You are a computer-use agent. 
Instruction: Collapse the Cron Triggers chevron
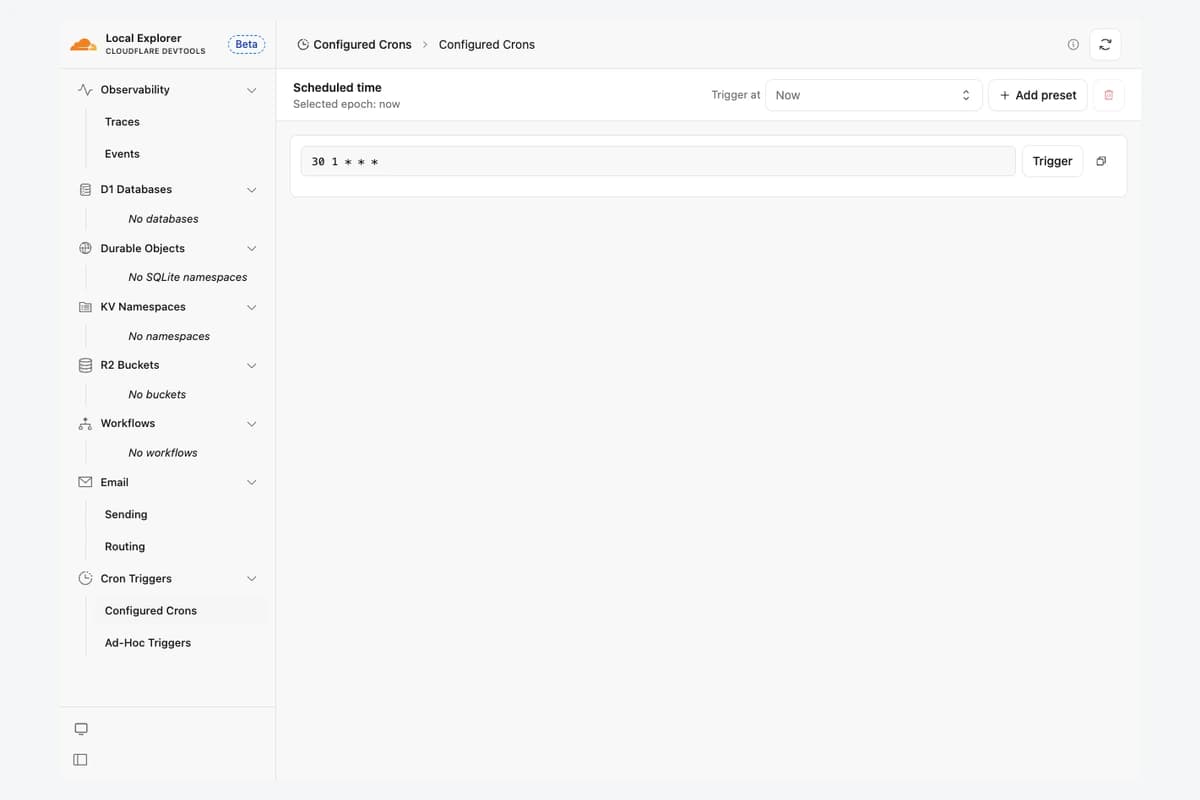click(252, 579)
